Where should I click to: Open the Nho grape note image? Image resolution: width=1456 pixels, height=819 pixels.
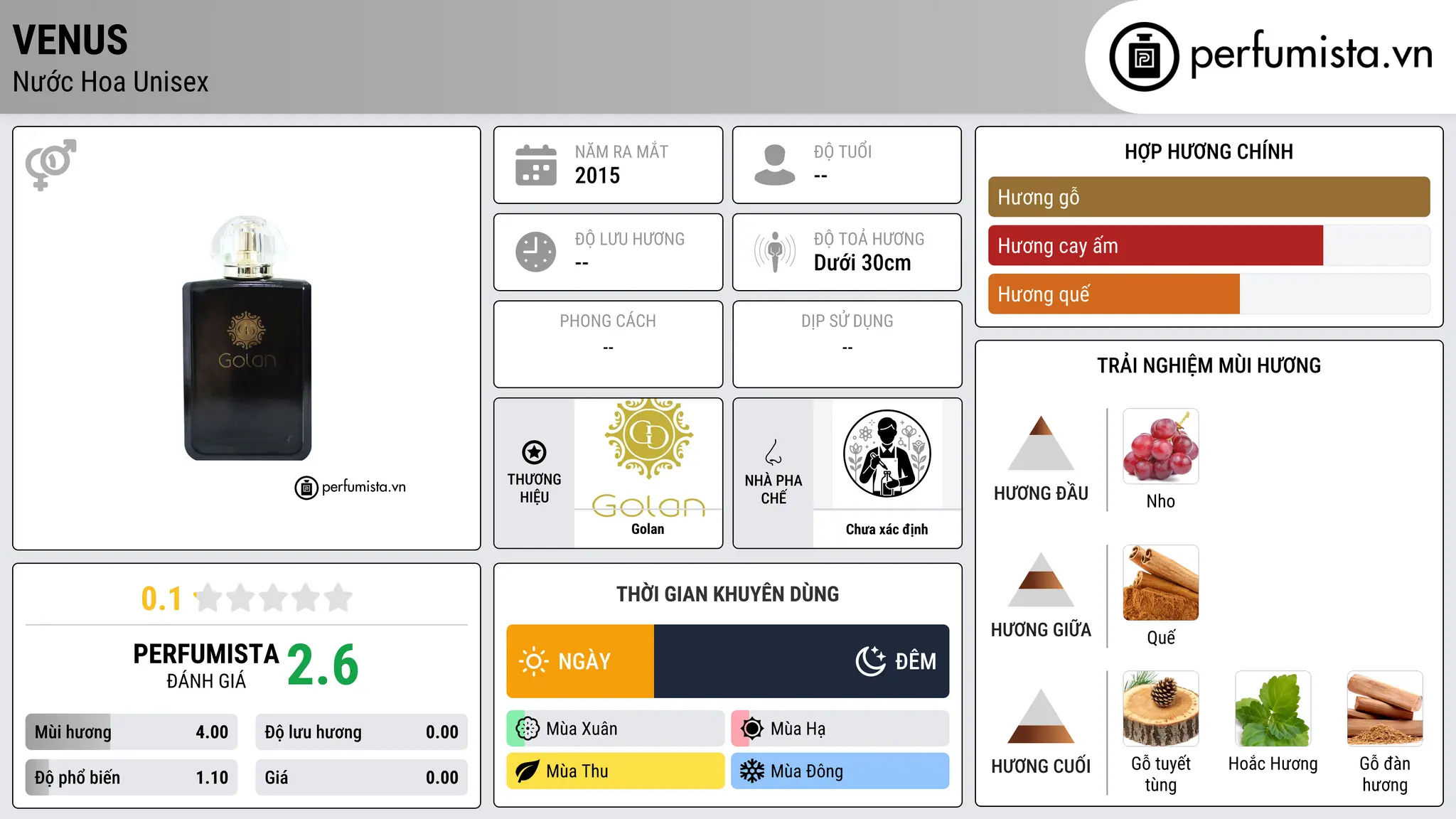[1161, 446]
